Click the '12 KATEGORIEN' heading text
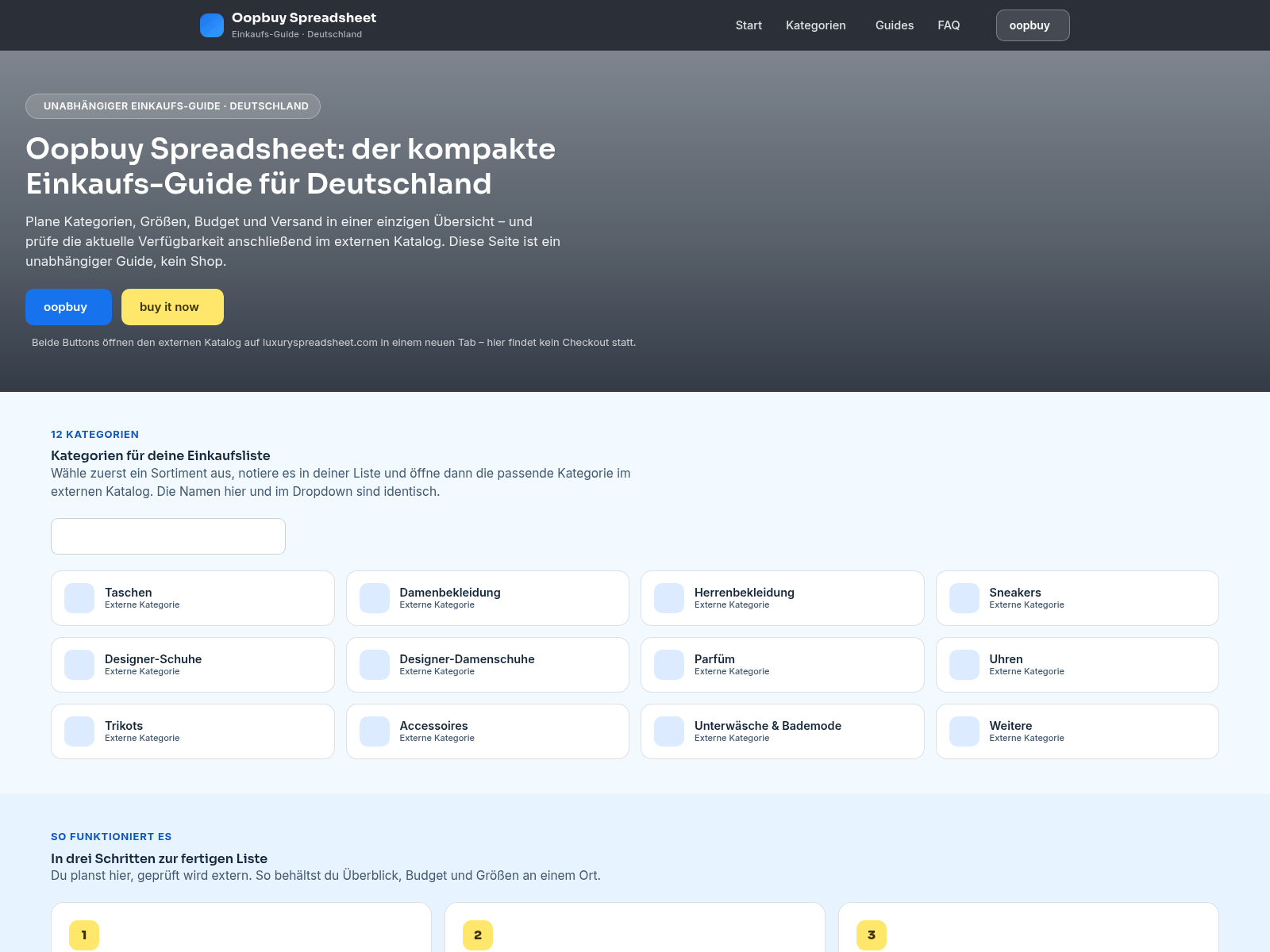This screenshot has height=952, width=1270. [94, 434]
